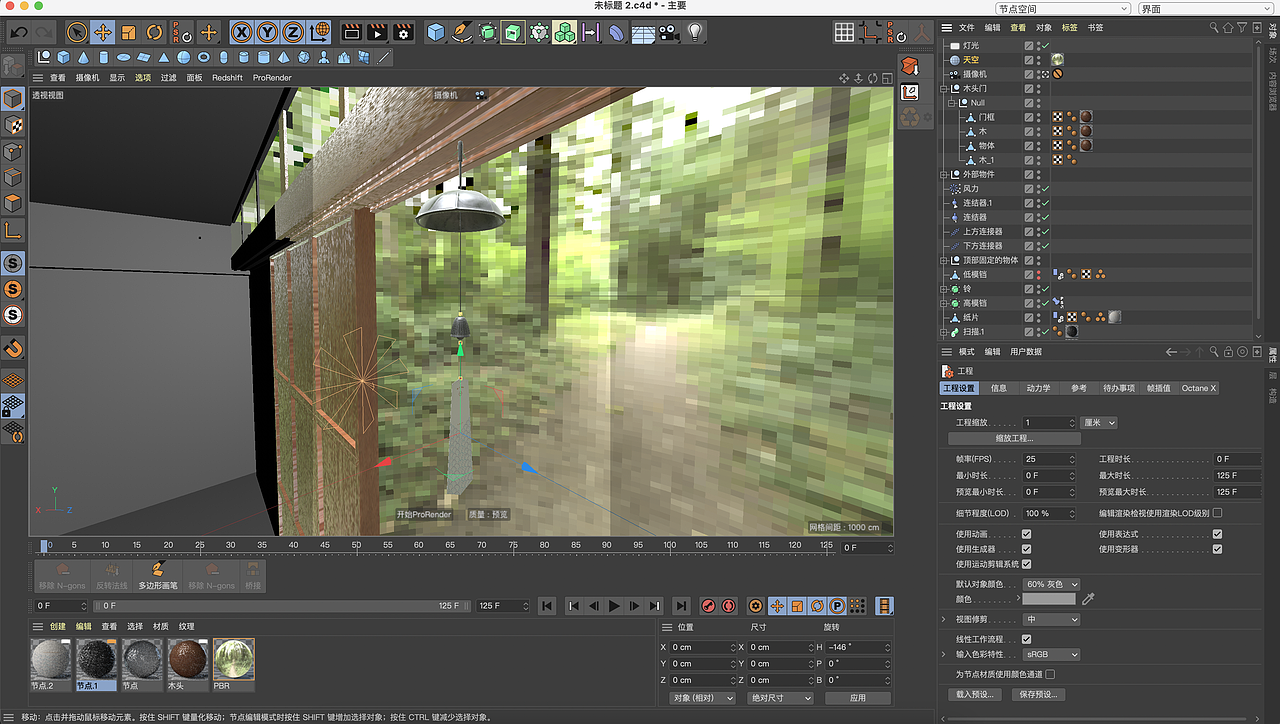Open Edit Render Settings gear clapperboard
This screenshot has height=724, width=1280.
pos(403,33)
